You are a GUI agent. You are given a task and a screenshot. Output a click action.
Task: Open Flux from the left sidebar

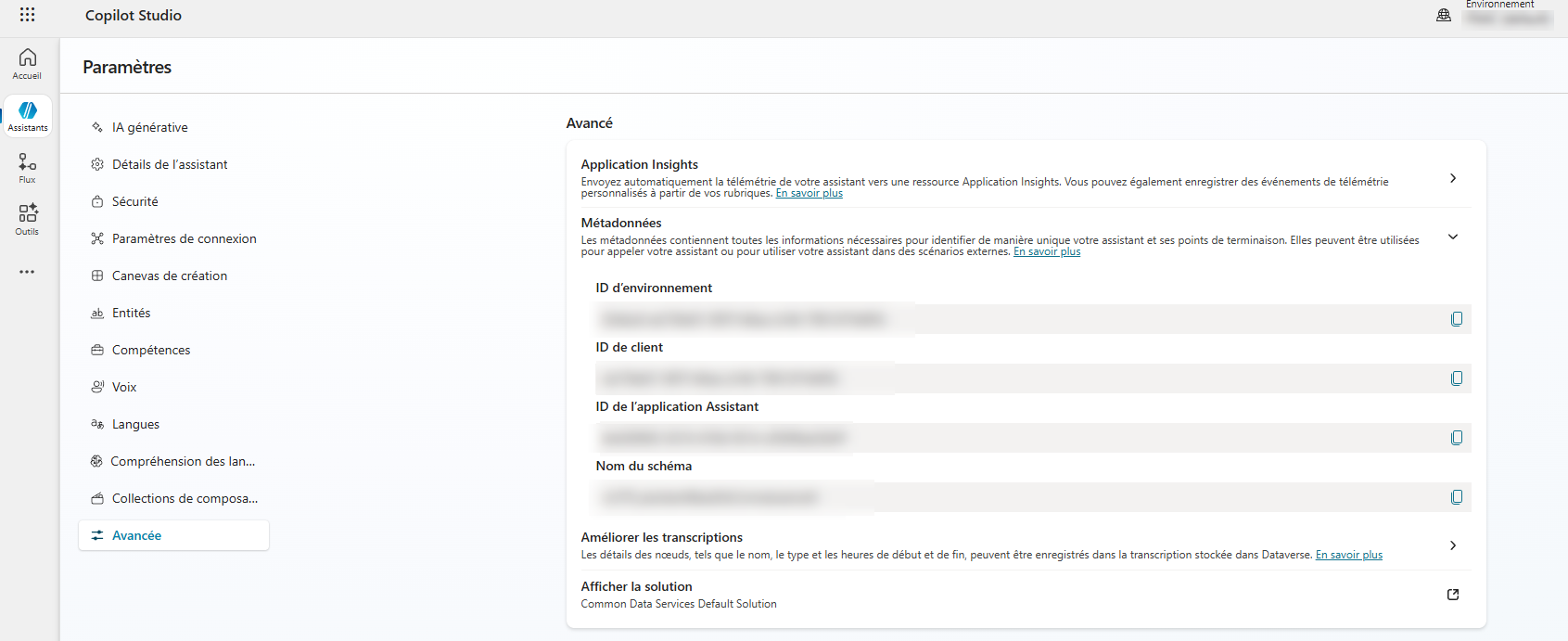click(27, 168)
